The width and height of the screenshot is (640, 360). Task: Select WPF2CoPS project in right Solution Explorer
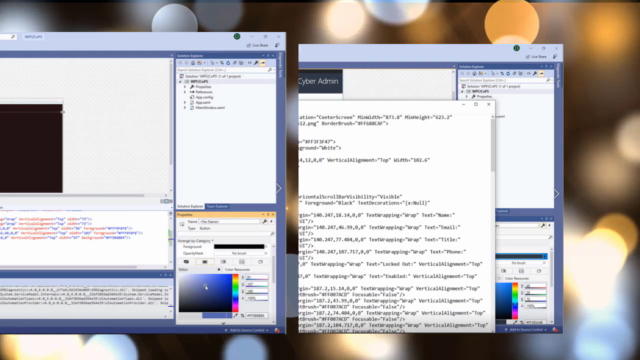(x=480, y=91)
